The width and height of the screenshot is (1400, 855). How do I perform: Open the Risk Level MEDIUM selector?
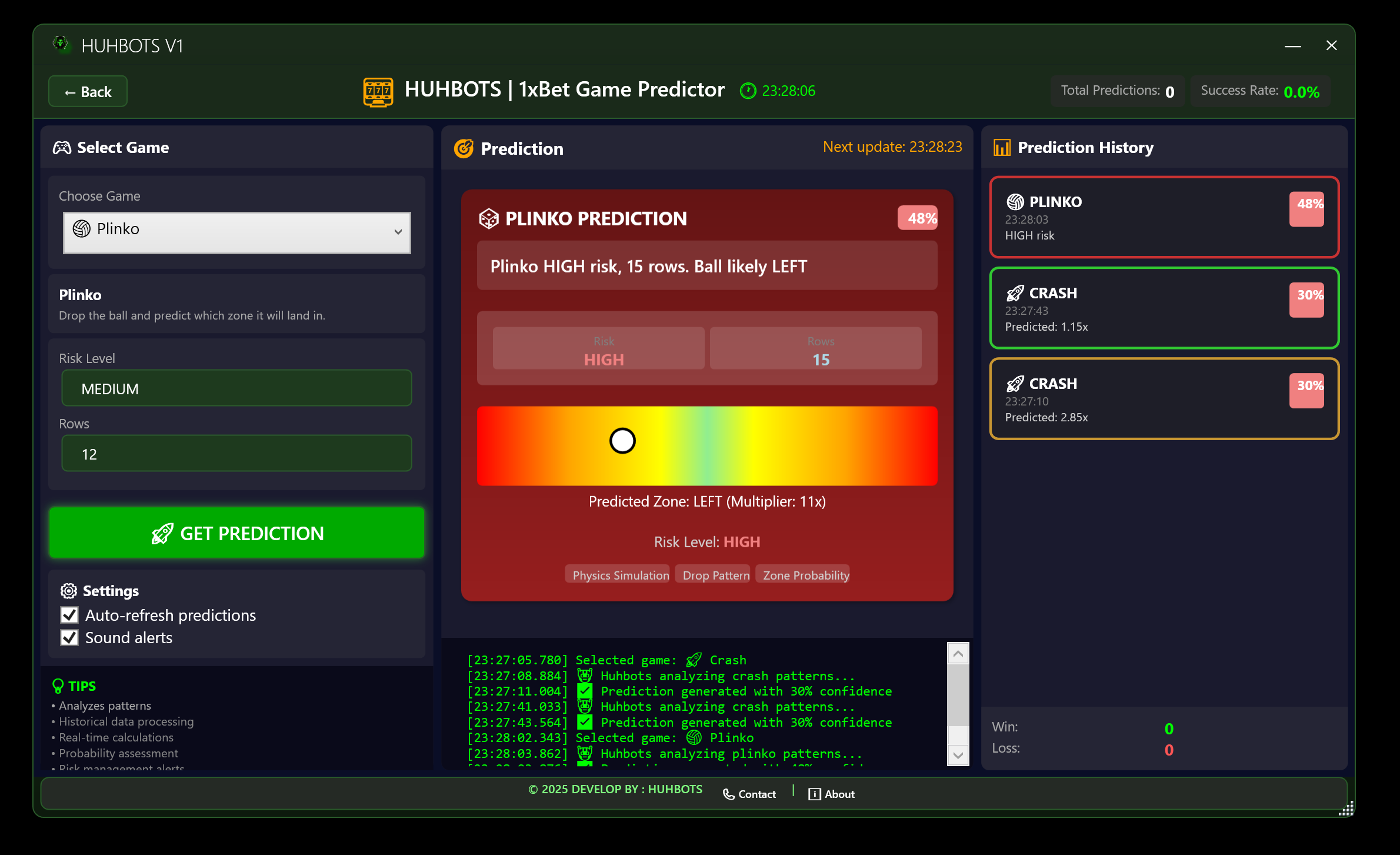pyautogui.click(x=236, y=388)
